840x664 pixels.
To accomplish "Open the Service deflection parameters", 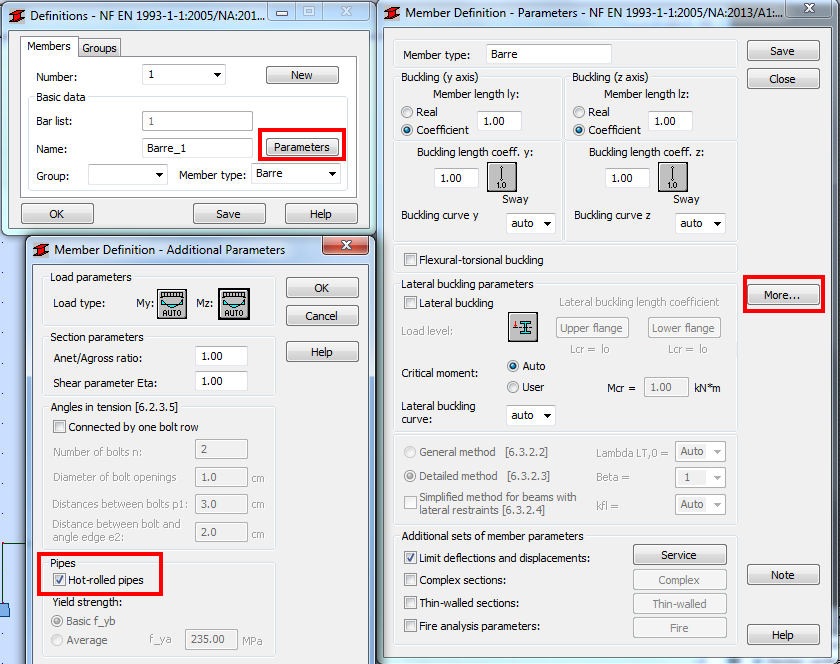I will pyautogui.click(x=679, y=554).
